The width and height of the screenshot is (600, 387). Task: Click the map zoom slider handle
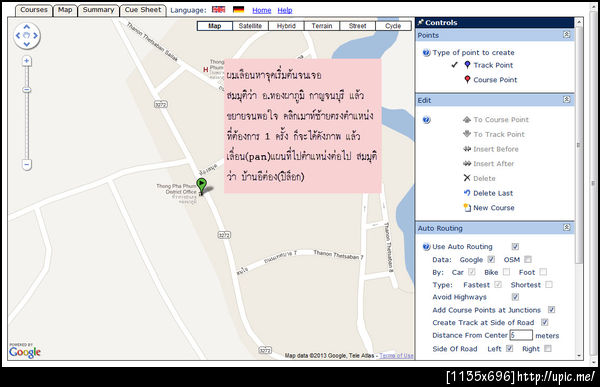click(26, 90)
